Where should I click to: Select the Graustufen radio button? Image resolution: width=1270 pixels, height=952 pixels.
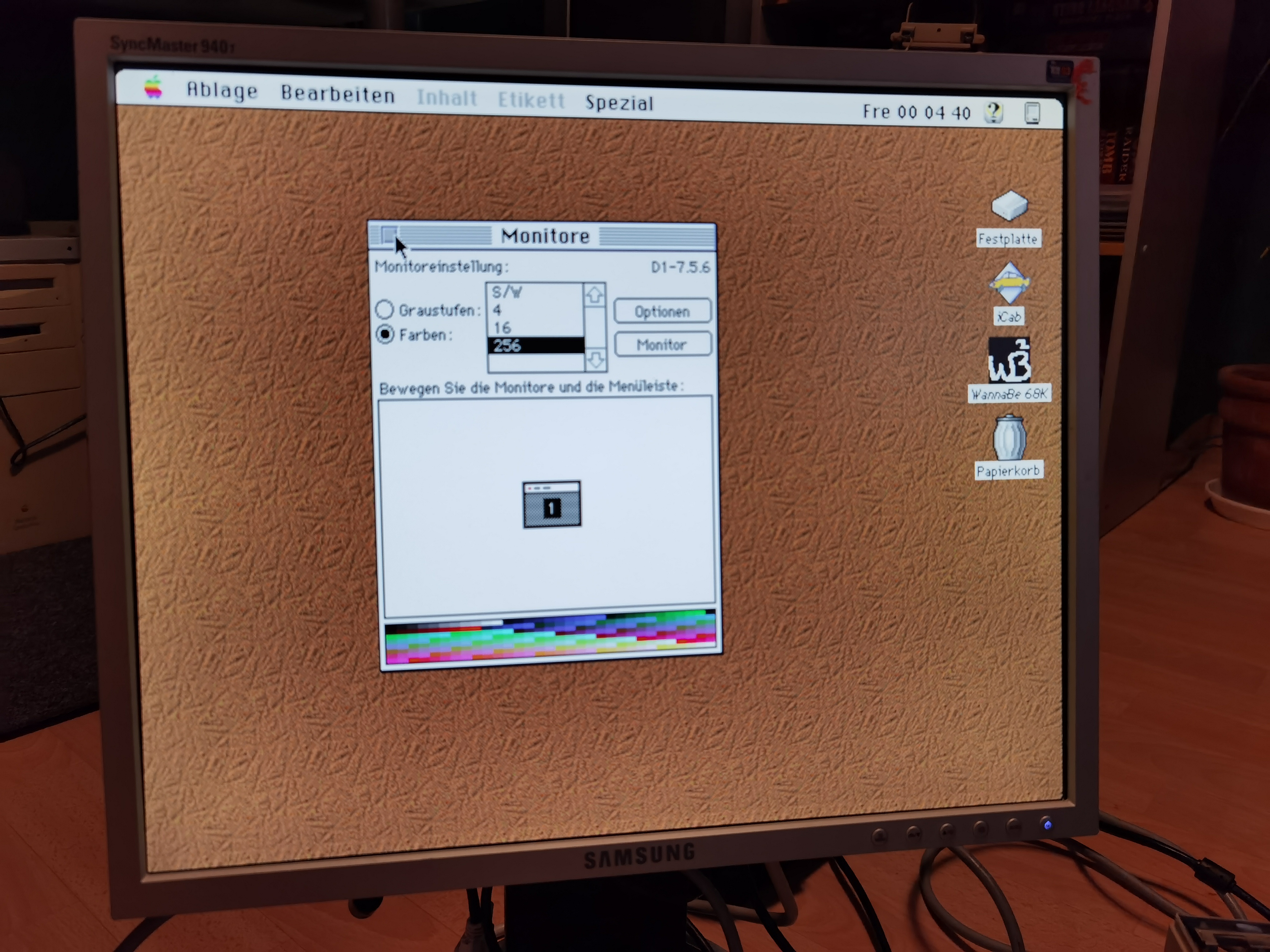[384, 310]
